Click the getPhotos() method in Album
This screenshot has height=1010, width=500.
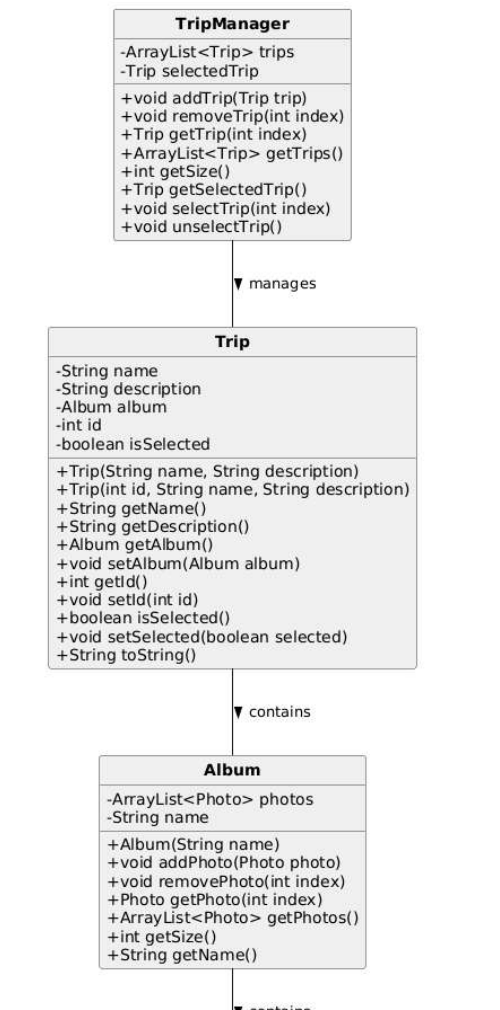coord(233,918)
